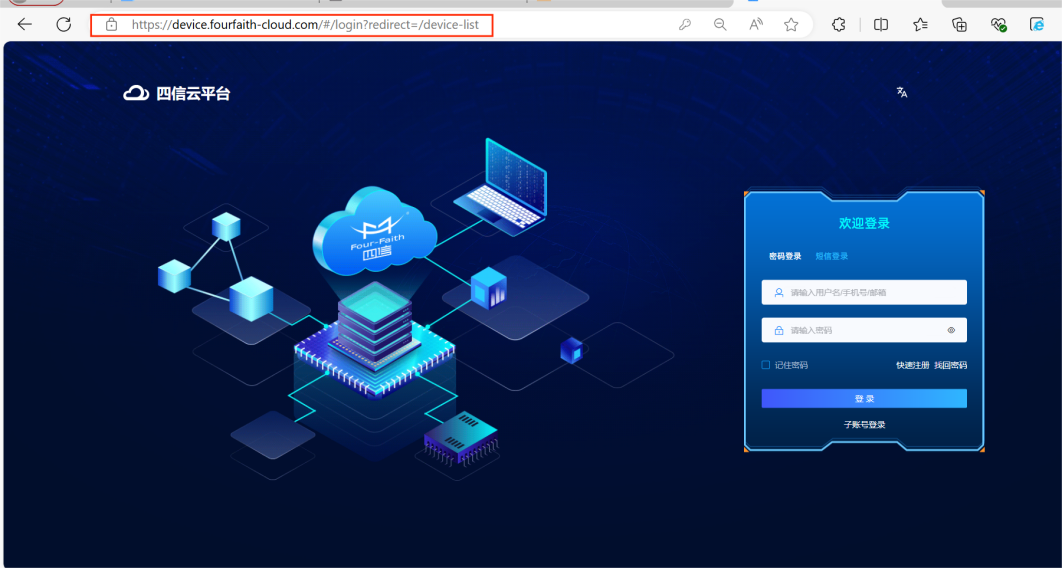Open the browser Extensions puzzle icon
Image resolution: width=1062 pixels, height=568 pixels.
coord(838,25)
